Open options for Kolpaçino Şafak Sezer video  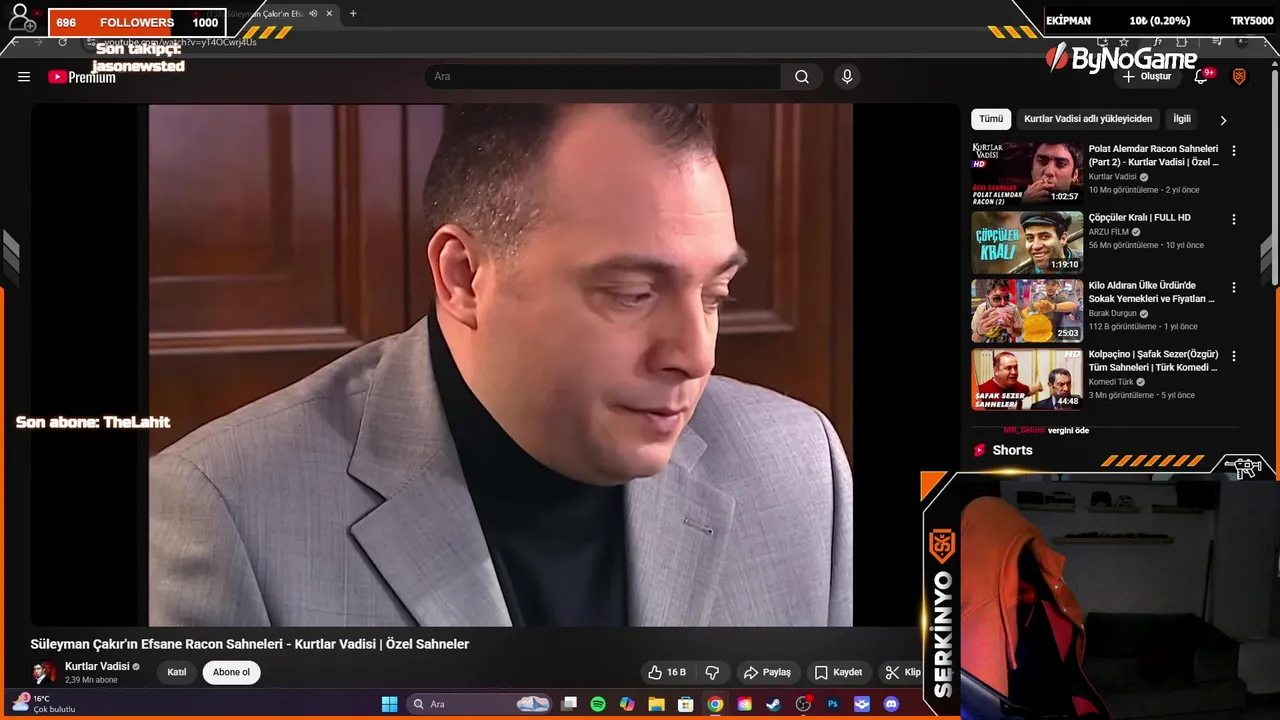(1234, 356)
